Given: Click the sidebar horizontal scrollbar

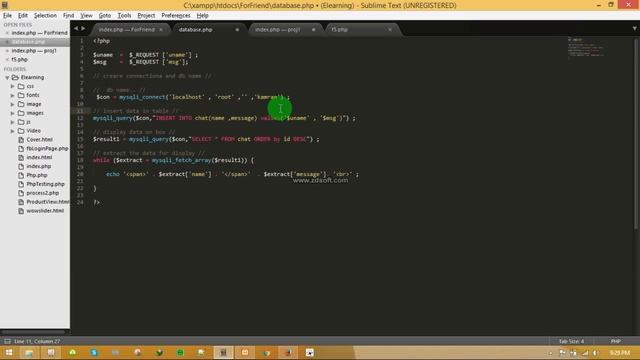Looking at the screenshot, I should tap(33, 332).
